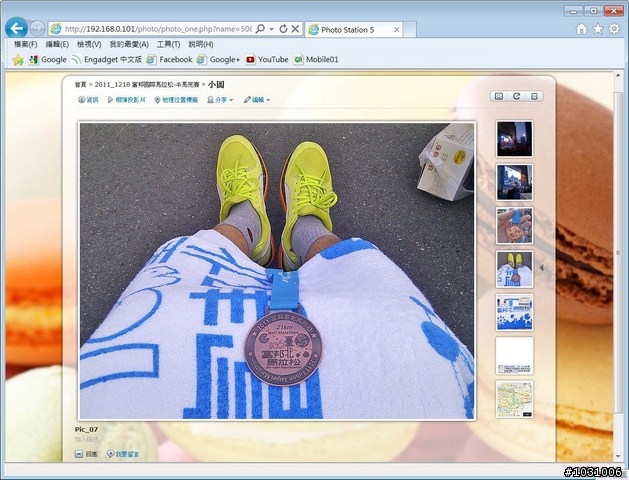Image resolution: width=629 pixels, height=480 pixels.
Task: Open the 2011_1218 album breadcrumb link
Action: (147, 85)
